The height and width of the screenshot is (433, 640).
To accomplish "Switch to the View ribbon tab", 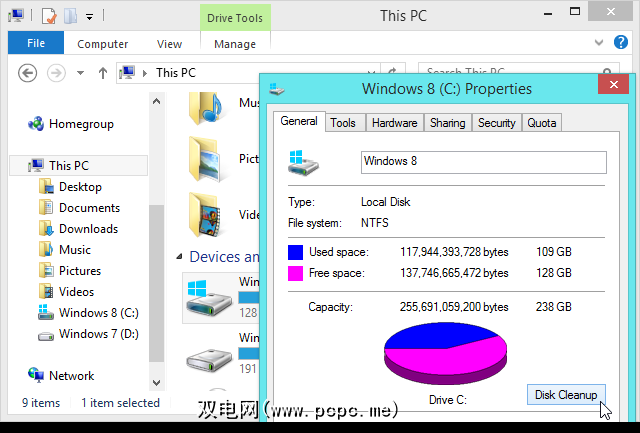I will pyautogui.click(x=169, y=44).
